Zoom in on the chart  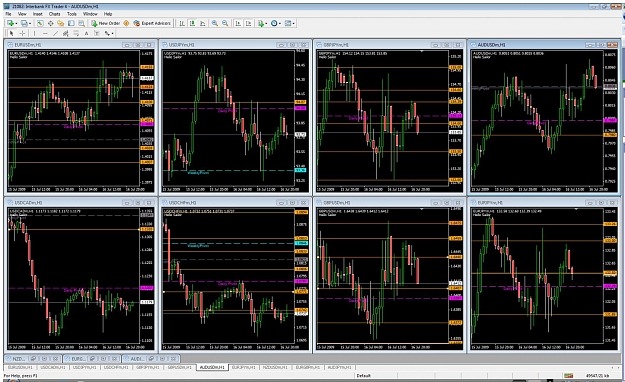[x=215, y=24]
